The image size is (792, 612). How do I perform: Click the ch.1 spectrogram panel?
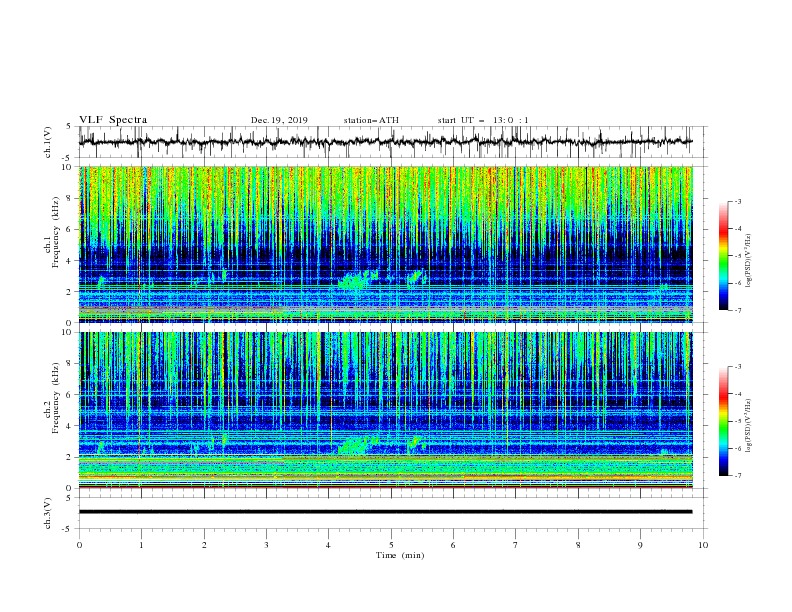tap(386, 244)
